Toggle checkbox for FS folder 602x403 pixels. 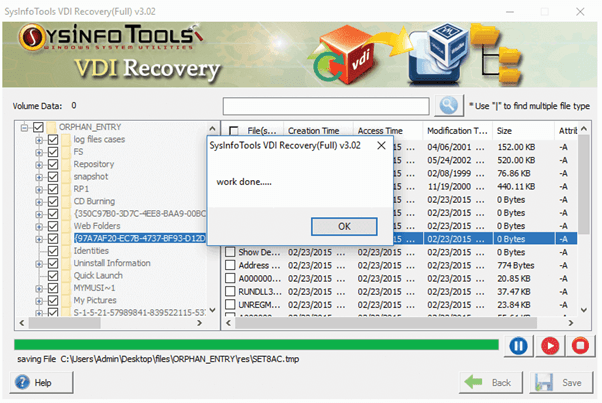pos(53,152)
